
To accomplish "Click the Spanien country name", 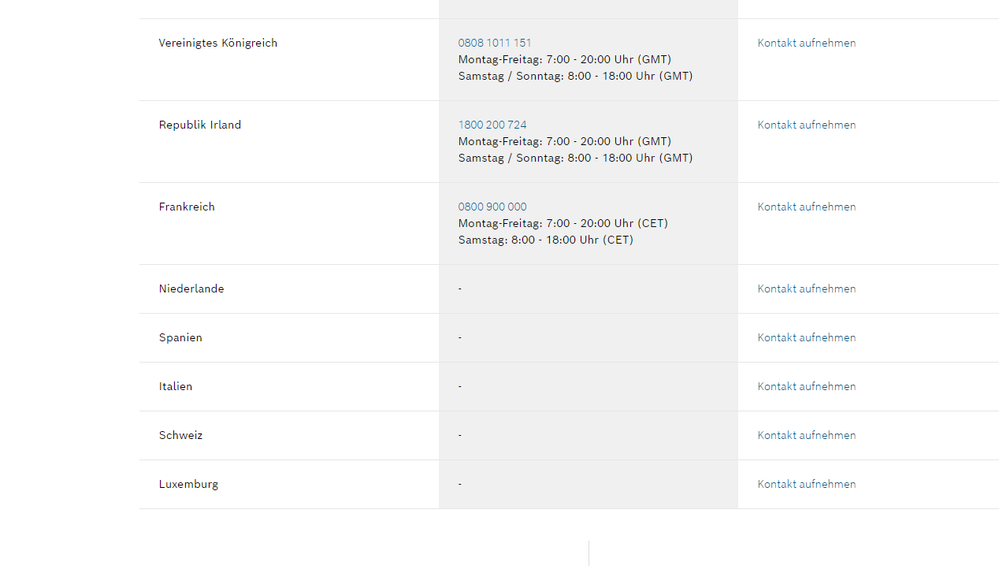I will (x=180, y=338).
